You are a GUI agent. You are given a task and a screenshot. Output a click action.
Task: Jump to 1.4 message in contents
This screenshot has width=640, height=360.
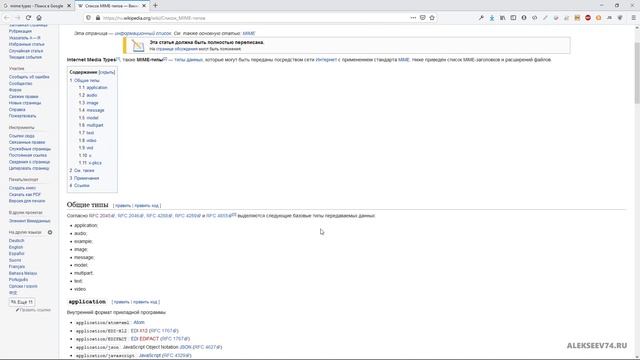[91, 110]
